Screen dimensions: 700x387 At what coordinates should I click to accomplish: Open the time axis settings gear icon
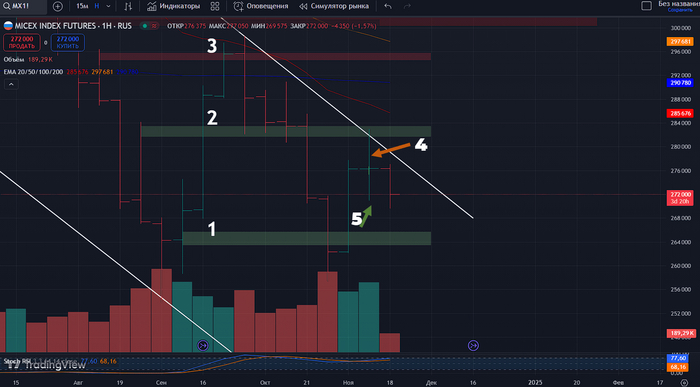(684, 383)
